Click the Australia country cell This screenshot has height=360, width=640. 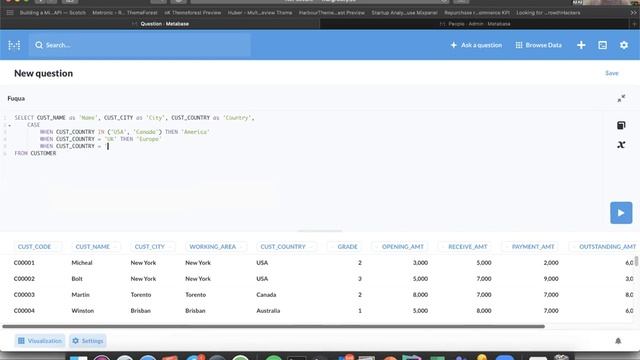point(268,311)
